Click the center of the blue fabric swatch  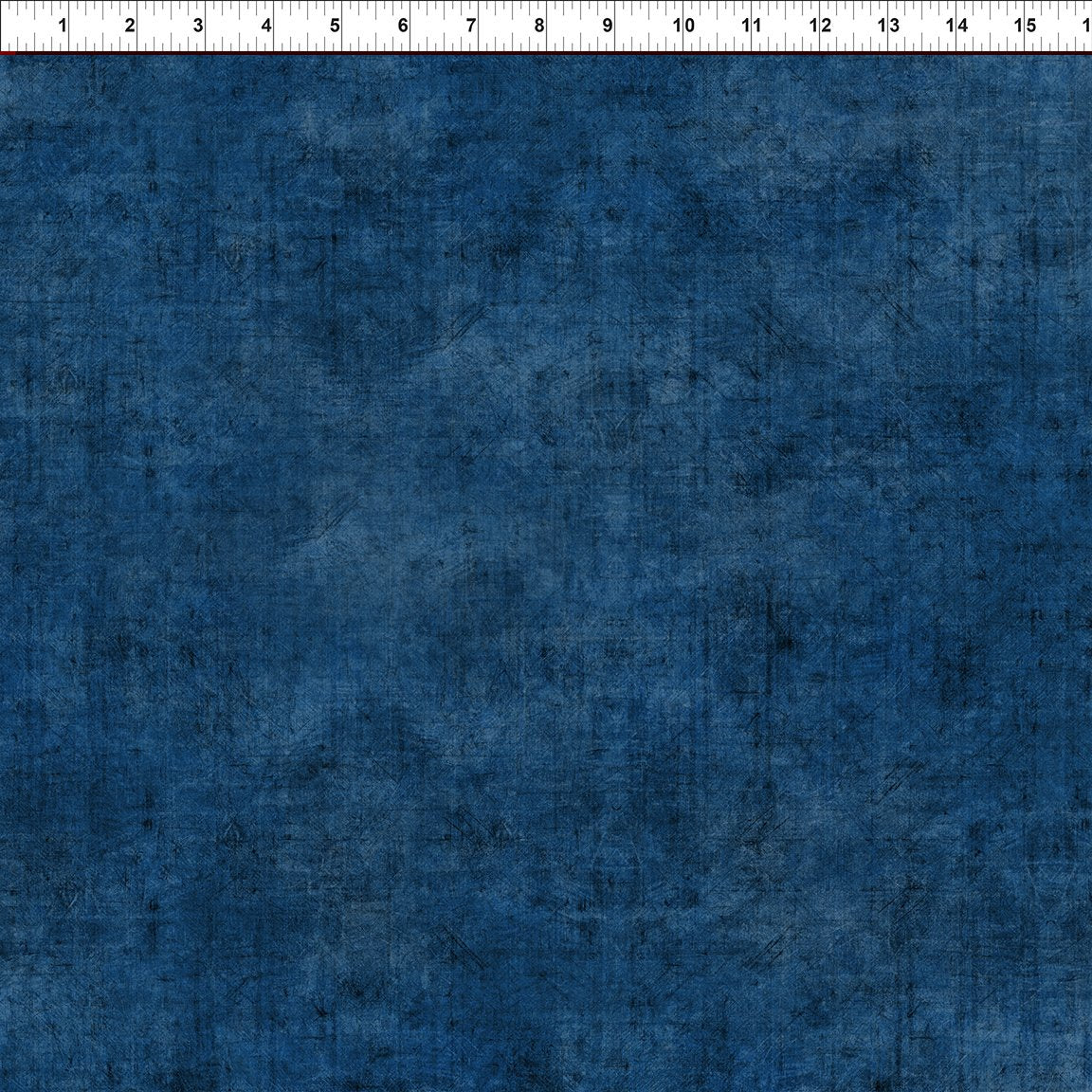tap(546, 569)
